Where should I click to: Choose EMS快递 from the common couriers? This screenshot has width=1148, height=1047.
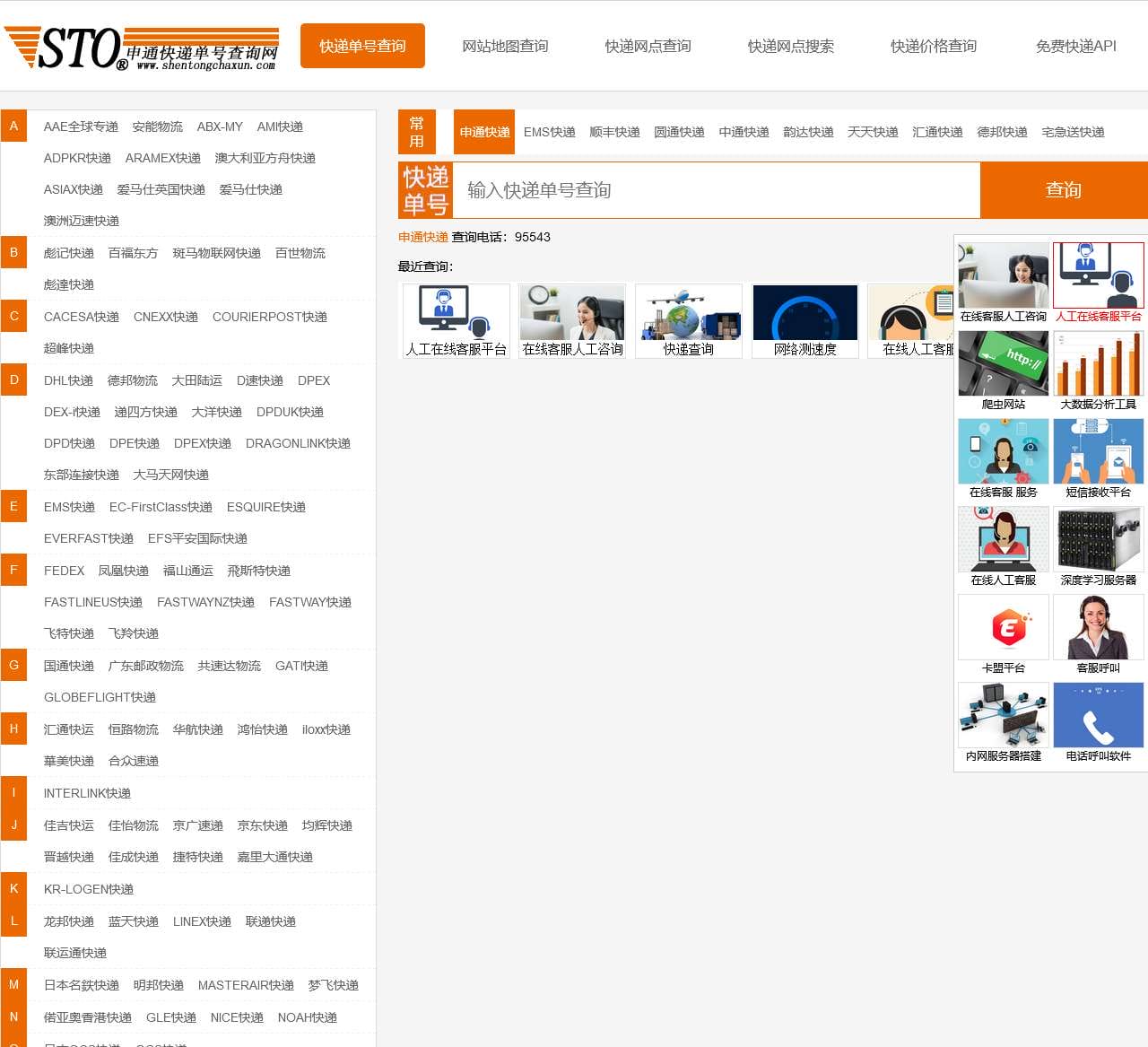[549, 132]
